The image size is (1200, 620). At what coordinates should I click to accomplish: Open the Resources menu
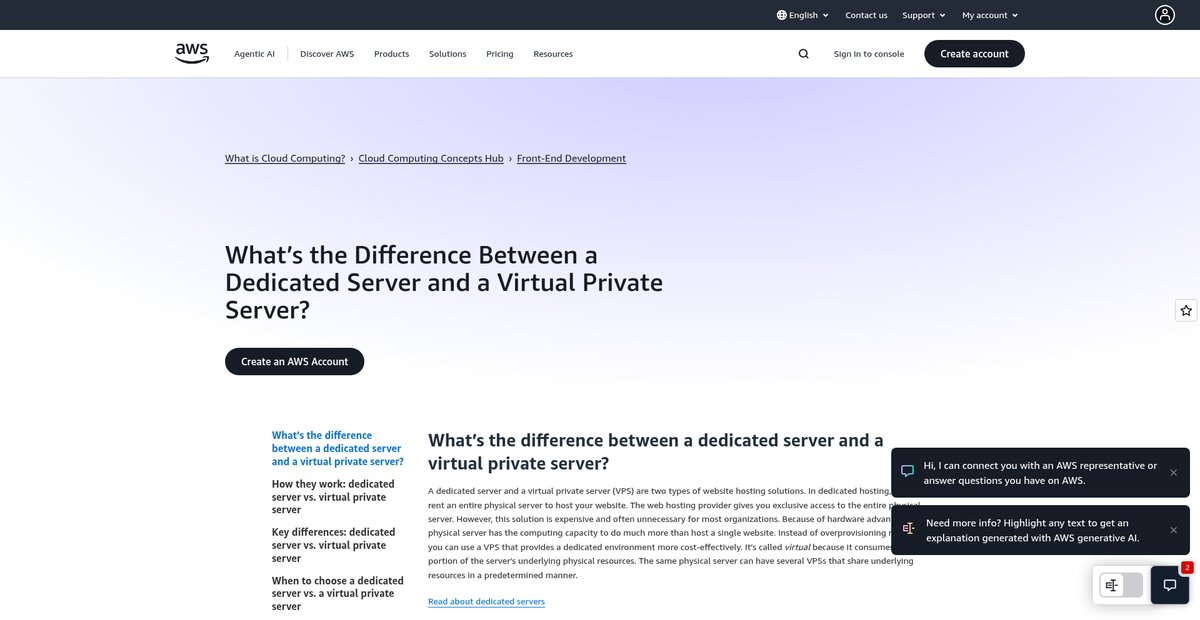pos(553,54)
